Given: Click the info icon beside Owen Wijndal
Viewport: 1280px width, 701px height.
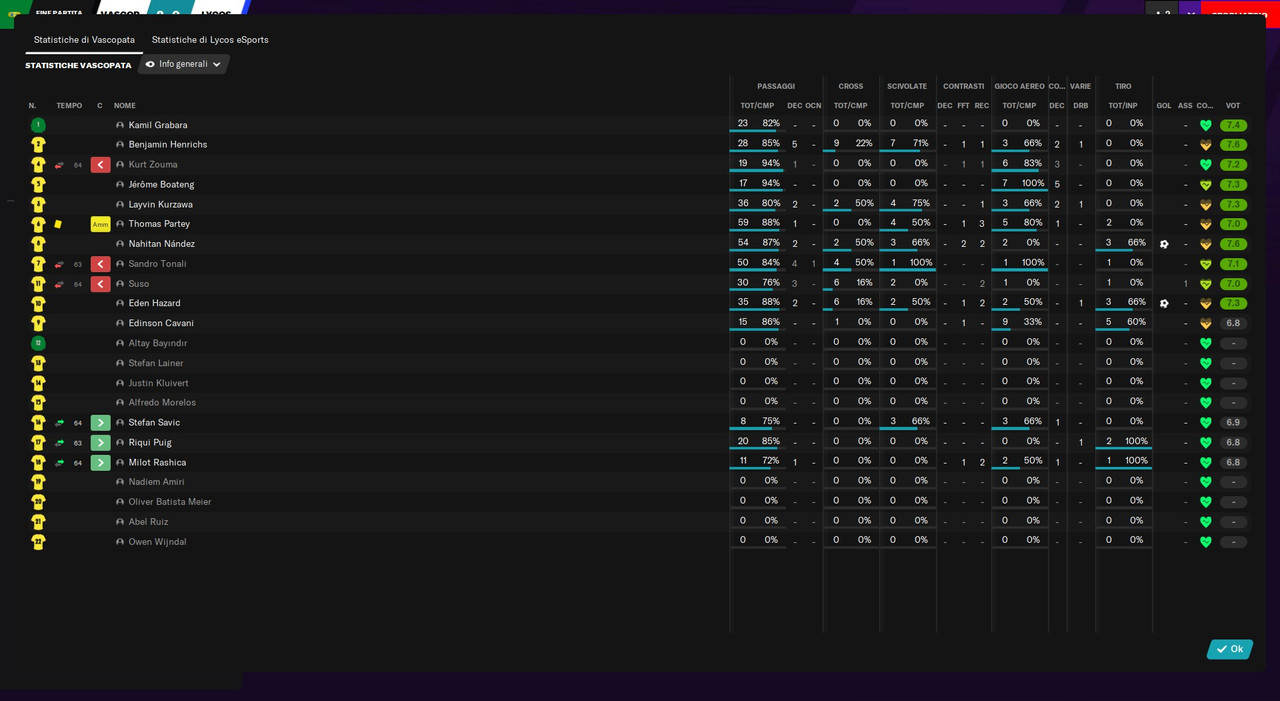Looking at the screenshot, I should [120, 542].
